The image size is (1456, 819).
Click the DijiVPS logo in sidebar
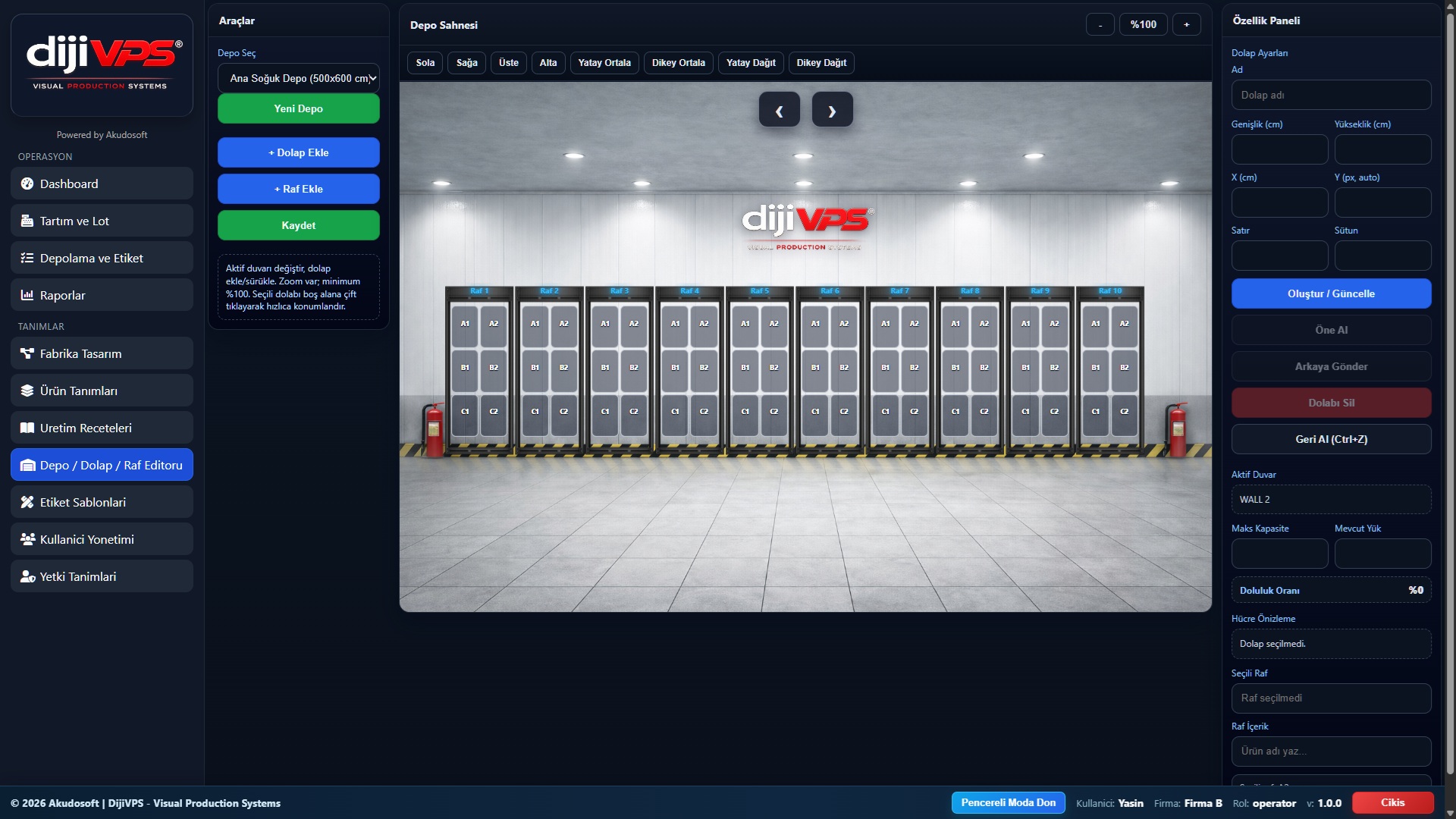pyautogui.click(x=102, y=64)
